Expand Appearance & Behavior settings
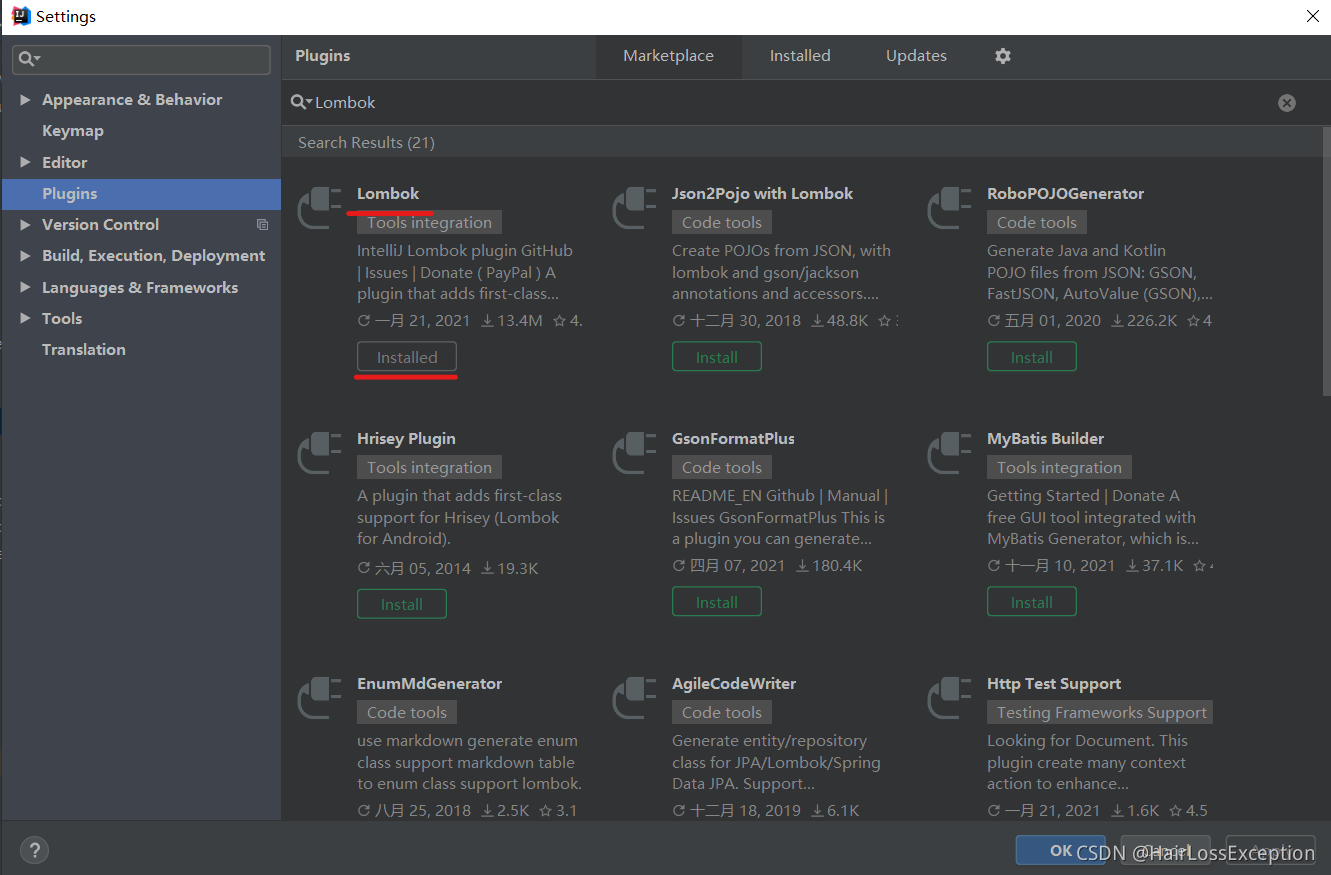 click(x=26, y=100)
